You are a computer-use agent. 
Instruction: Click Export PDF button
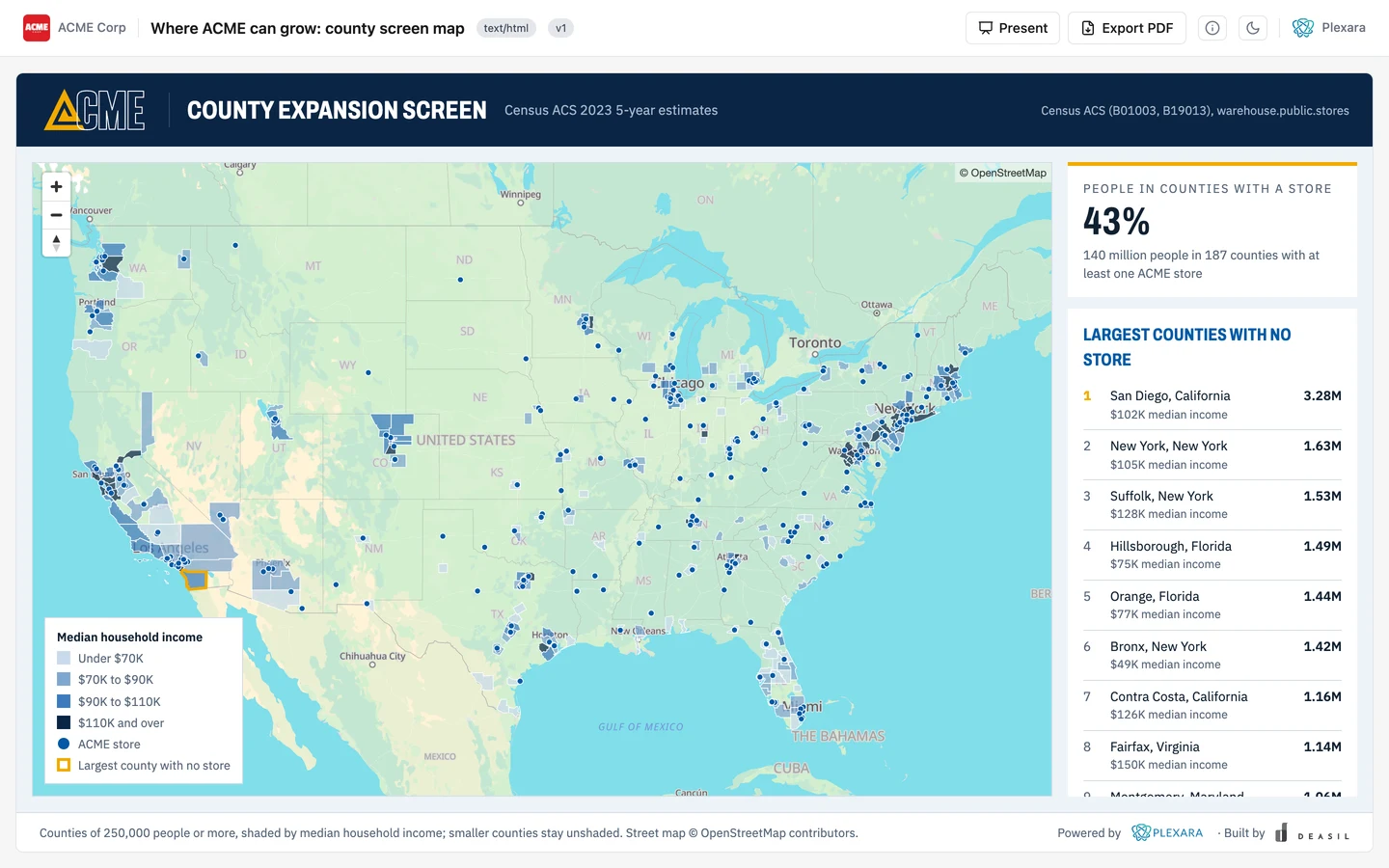1127,28
